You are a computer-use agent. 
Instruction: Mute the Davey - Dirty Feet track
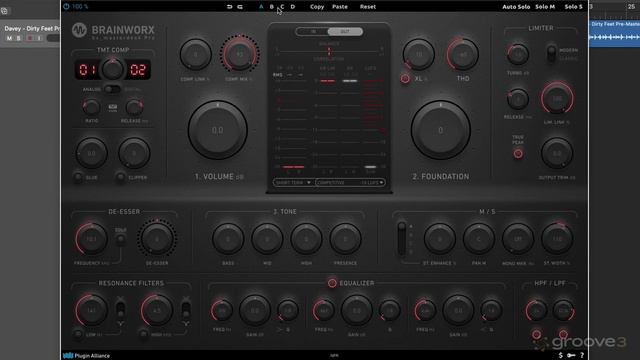coord(9,38)
